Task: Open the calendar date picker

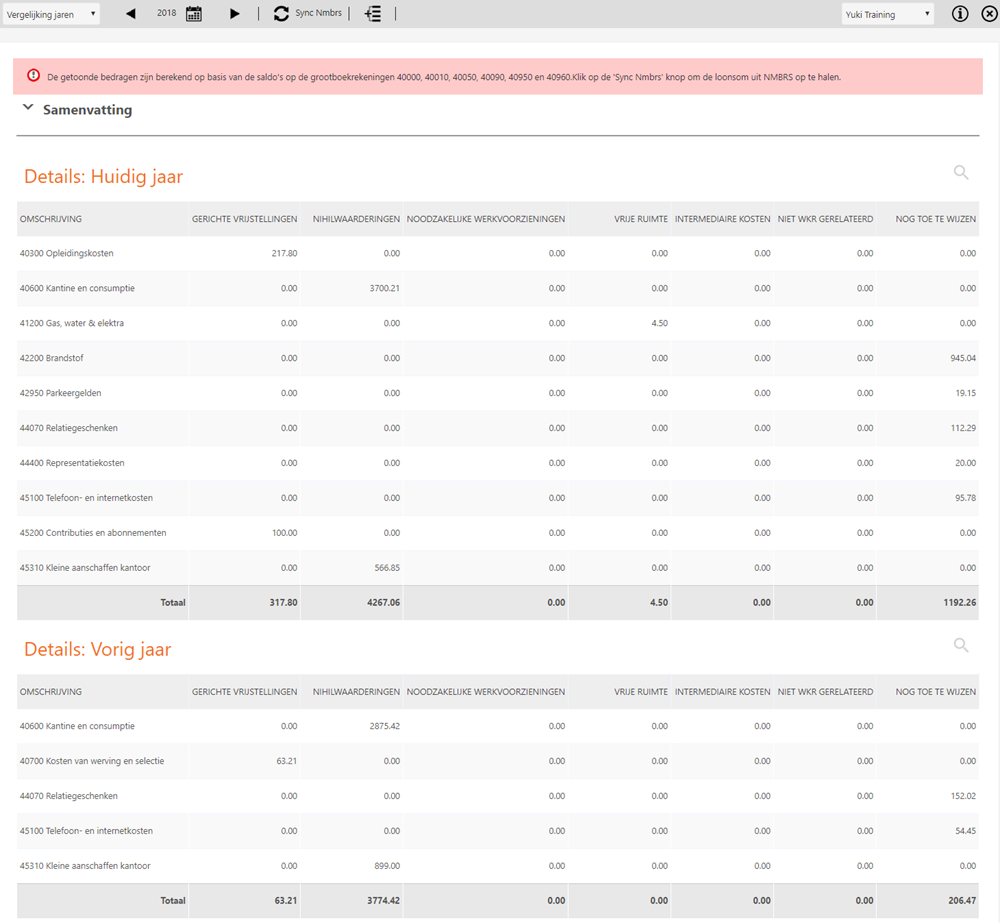Action: pyautogui.click(x=194, y=13)
